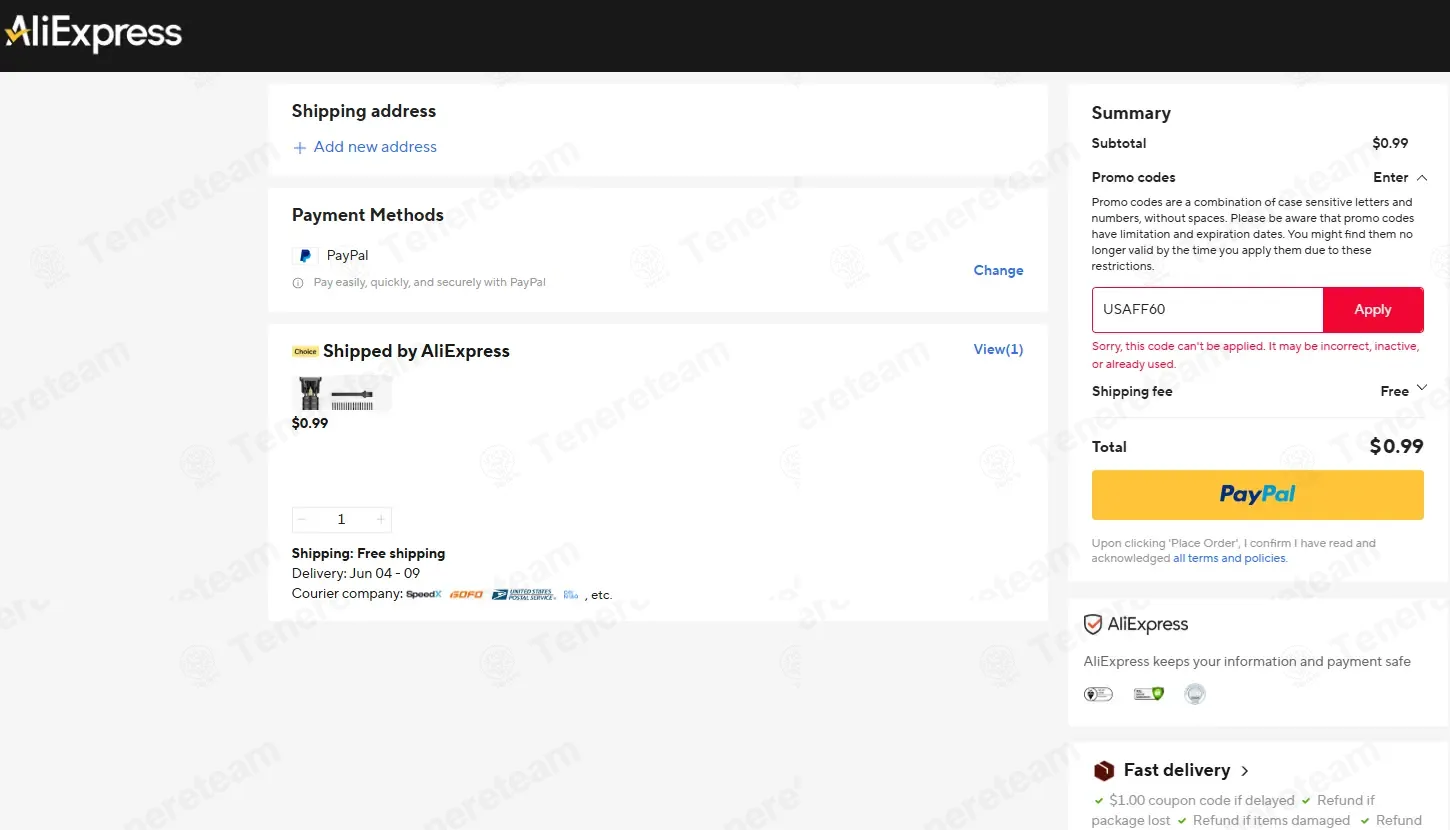1450x830 pixels.
Task: Click the AliExpress logo in header
Action: coord(93,34)
